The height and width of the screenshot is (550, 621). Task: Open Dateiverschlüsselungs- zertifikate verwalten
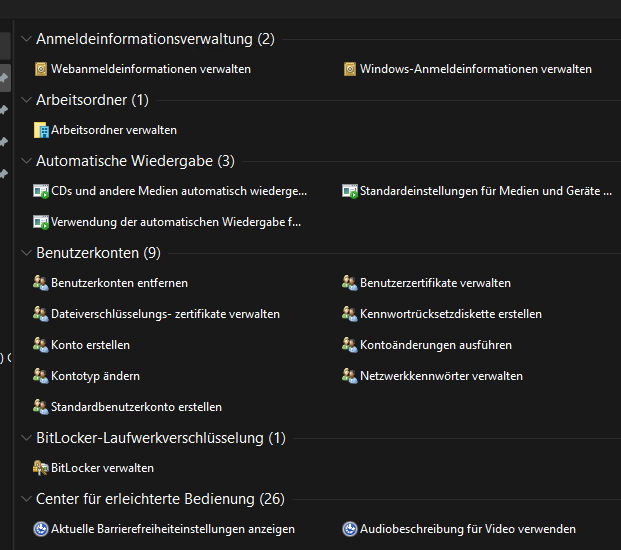coord(165,314)
